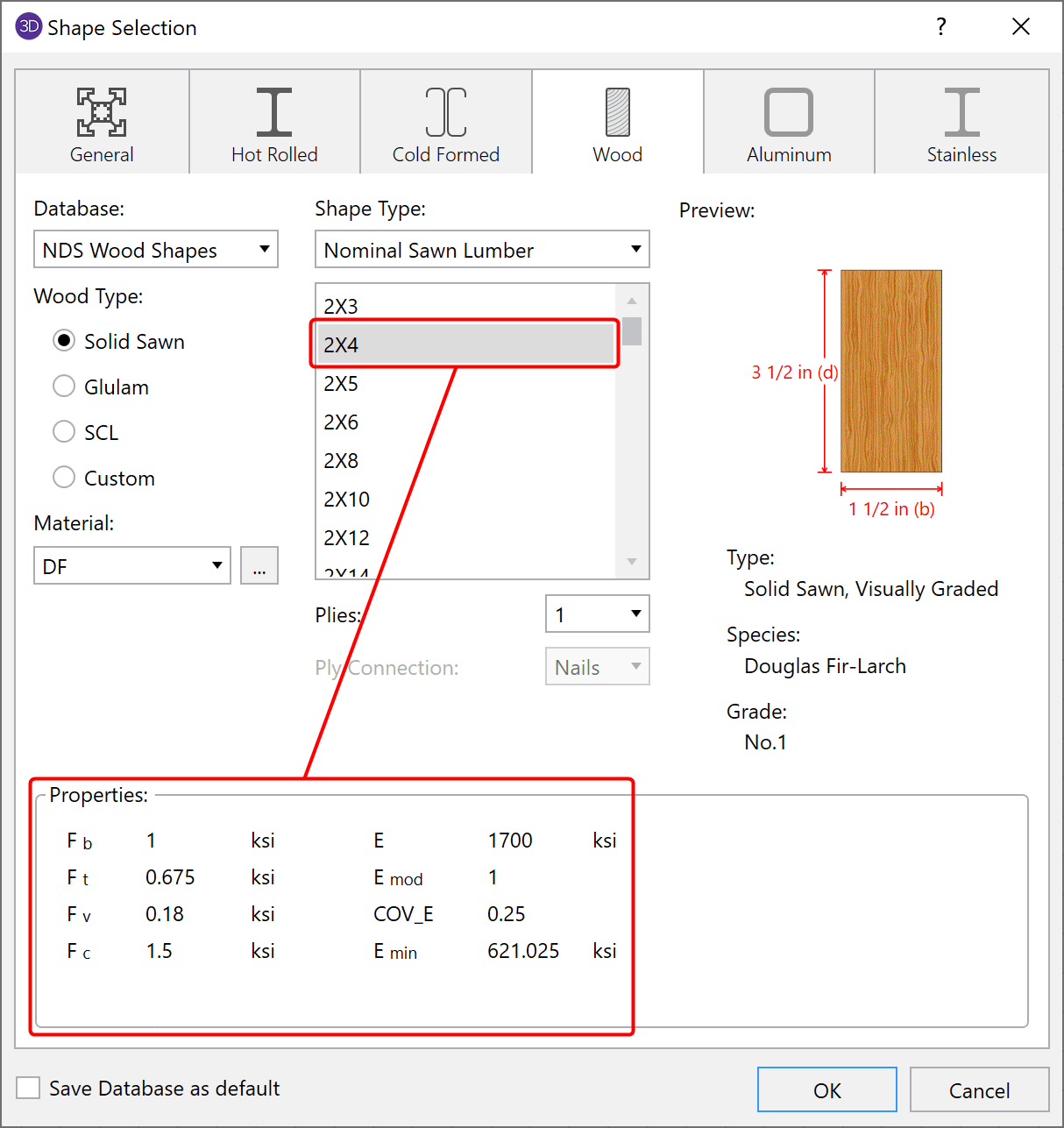Expand the Database NDS Wood Shapes dropdown

156,250
